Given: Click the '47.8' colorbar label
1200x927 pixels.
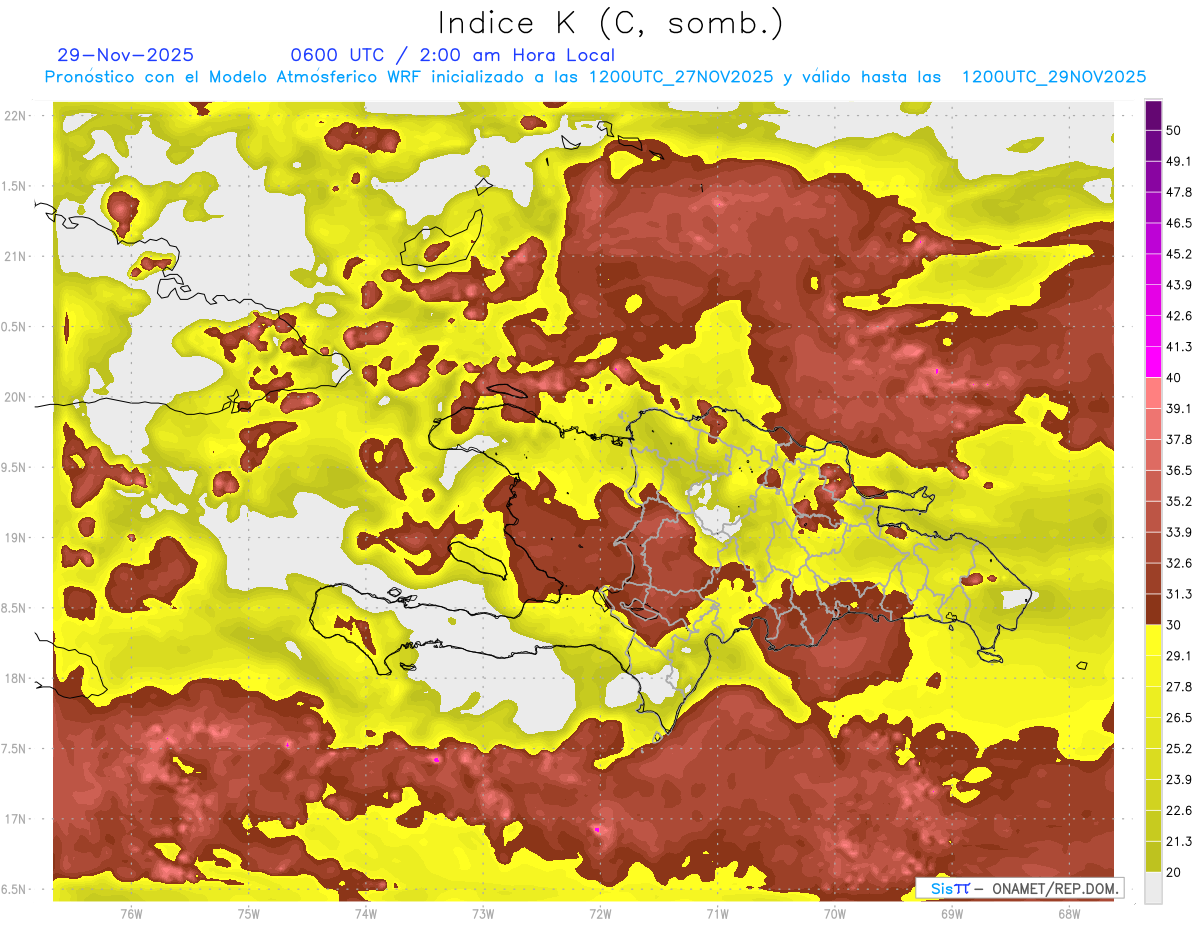Looking at the screenshot, I should (1180, 192).
